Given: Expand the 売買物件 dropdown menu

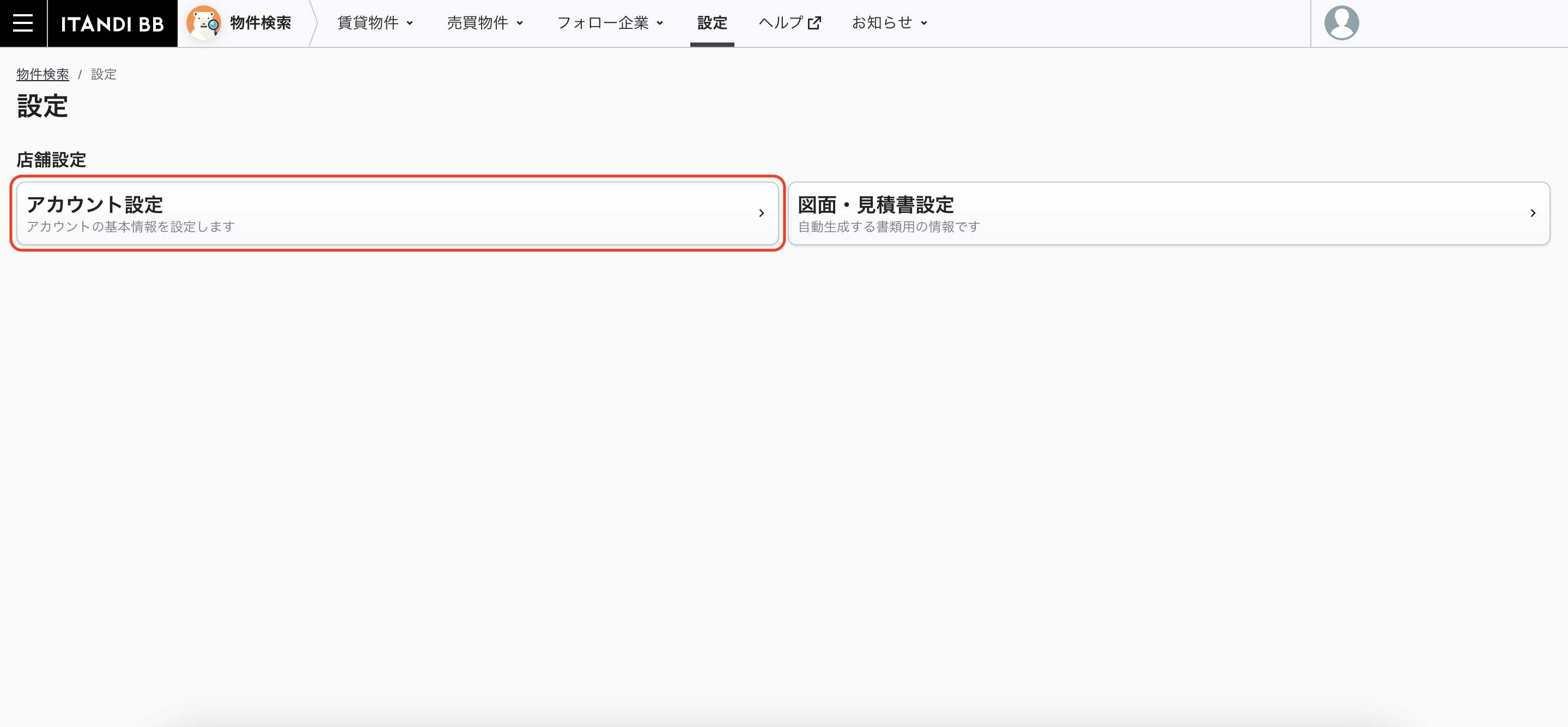Looking at the screenshot, I should 485,23.
